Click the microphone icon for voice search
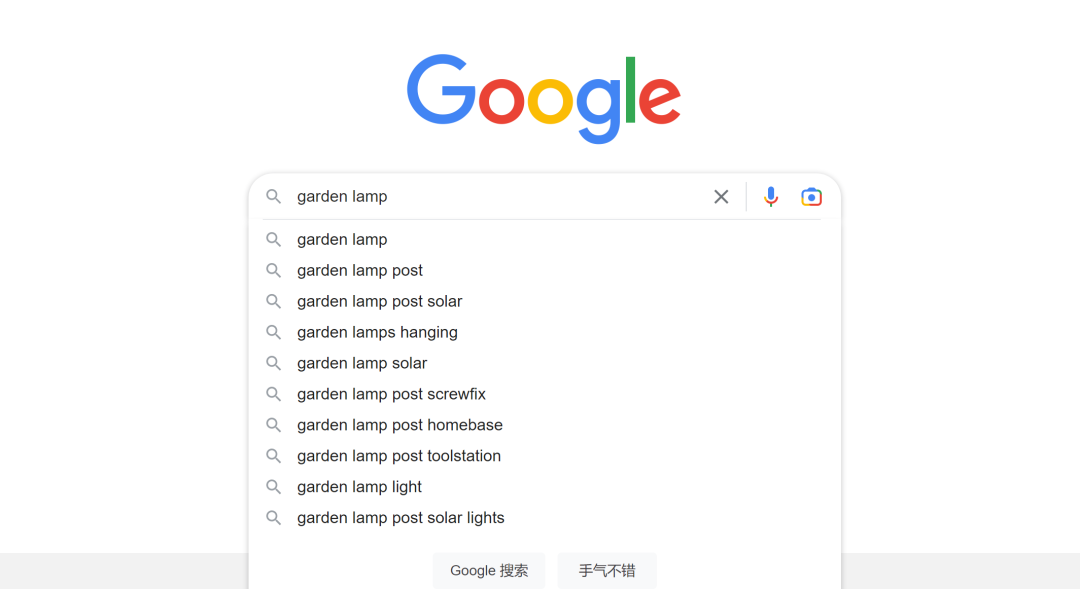 pyautogui.click(x=770, y=196)
